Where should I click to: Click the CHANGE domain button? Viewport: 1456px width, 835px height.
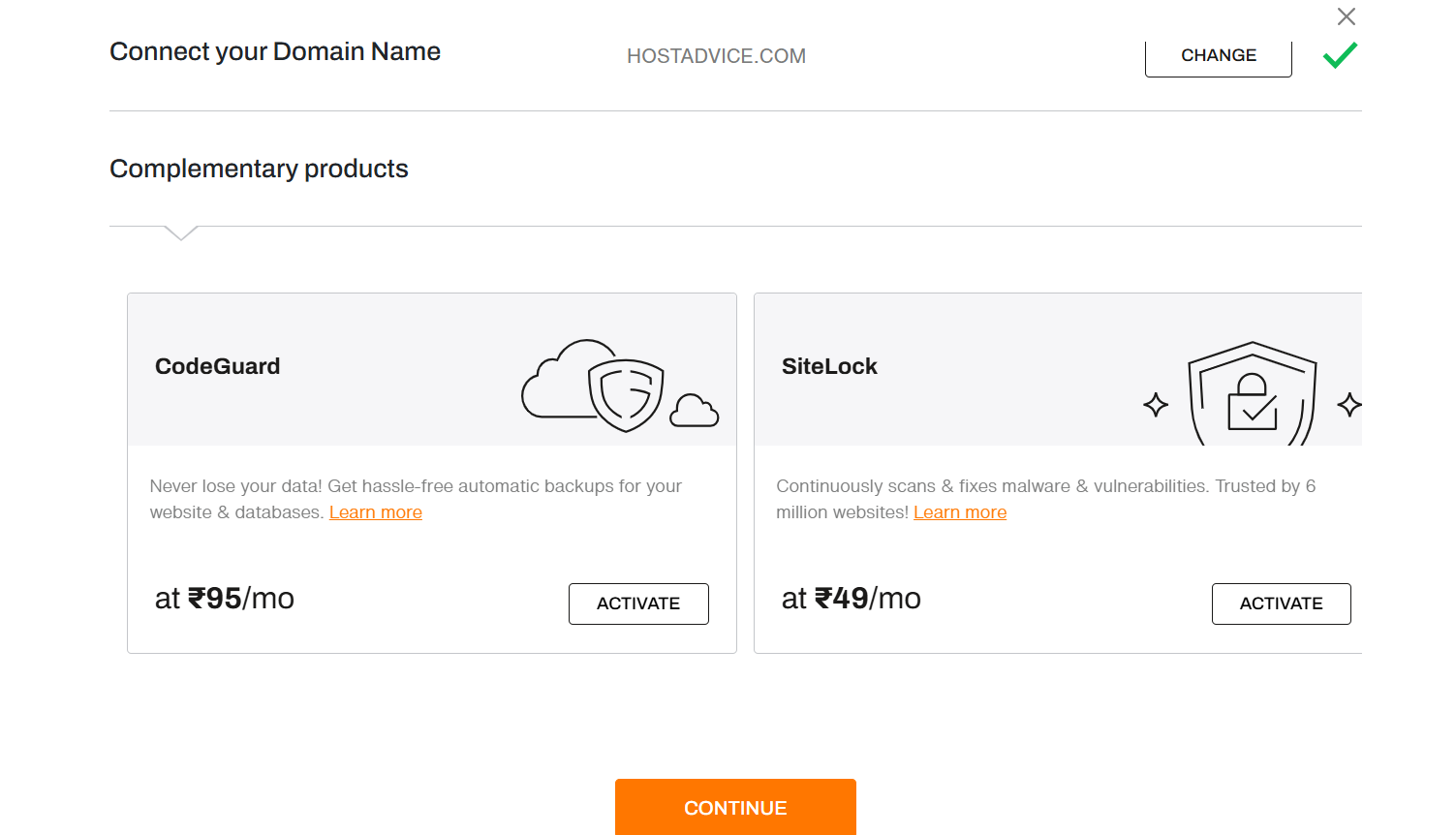click(x=1219, y=56)
